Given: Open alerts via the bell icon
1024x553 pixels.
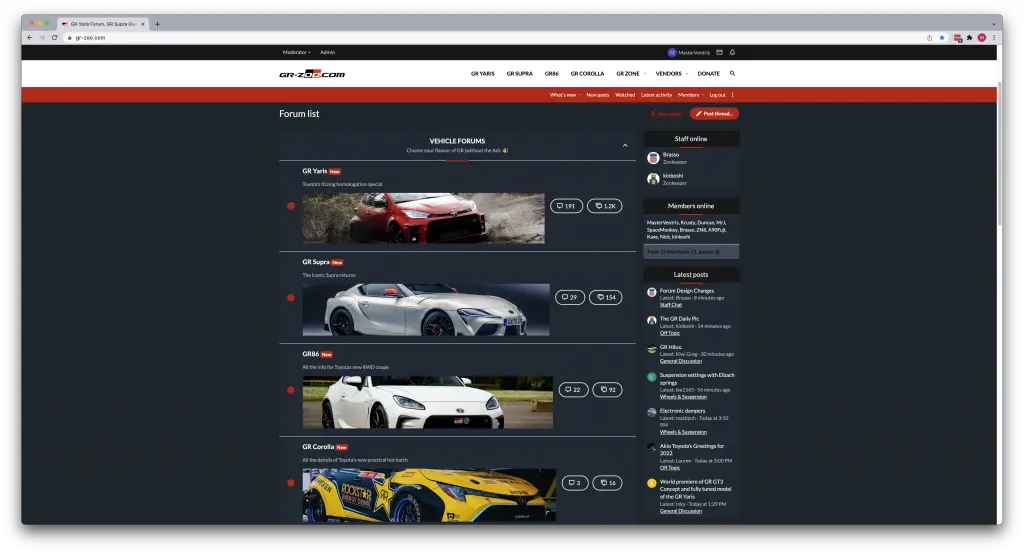Looking at the screenshot, I should click(x=732, y=52).
